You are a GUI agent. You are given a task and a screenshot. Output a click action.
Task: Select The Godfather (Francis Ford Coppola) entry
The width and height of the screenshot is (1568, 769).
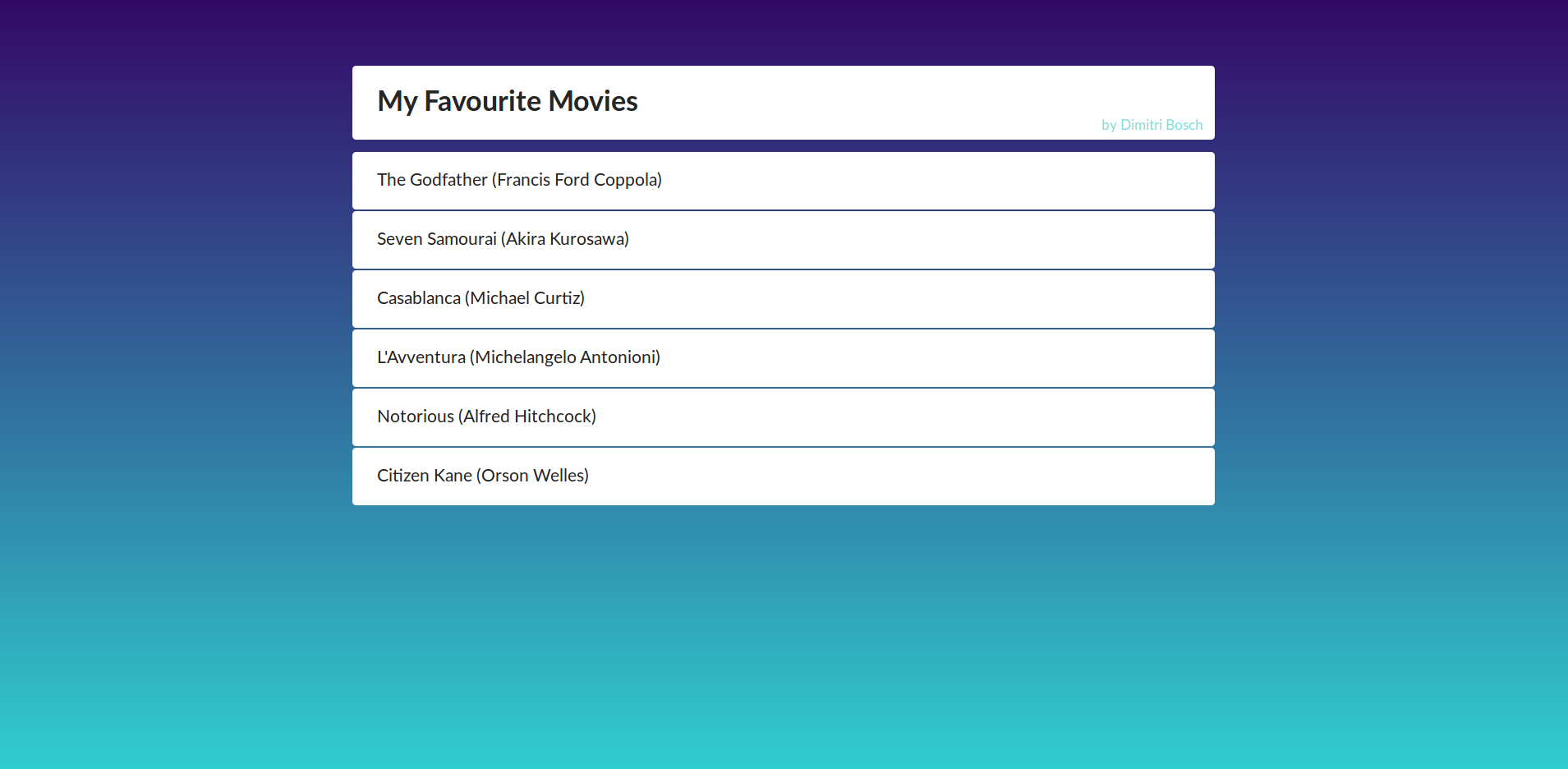(x=784, y=181)
